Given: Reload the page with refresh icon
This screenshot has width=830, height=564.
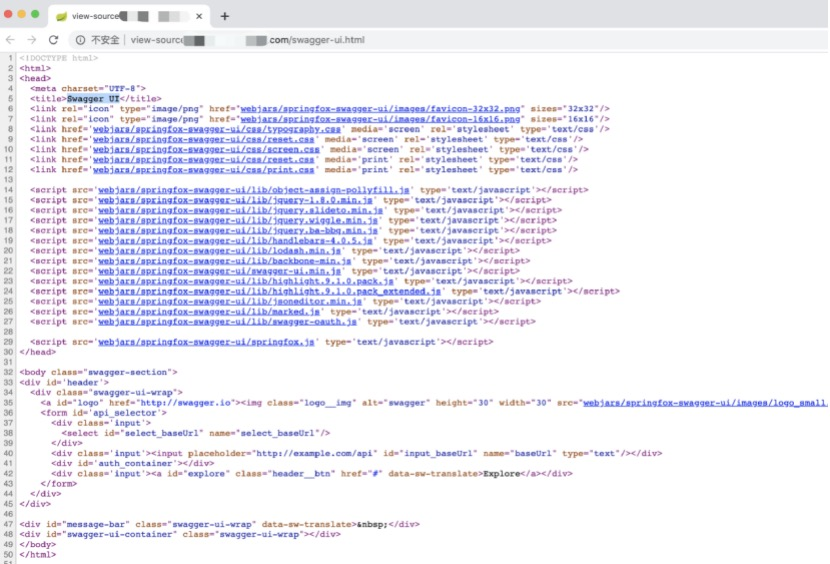Looking at the screenshot, I should tap(53, 40).
